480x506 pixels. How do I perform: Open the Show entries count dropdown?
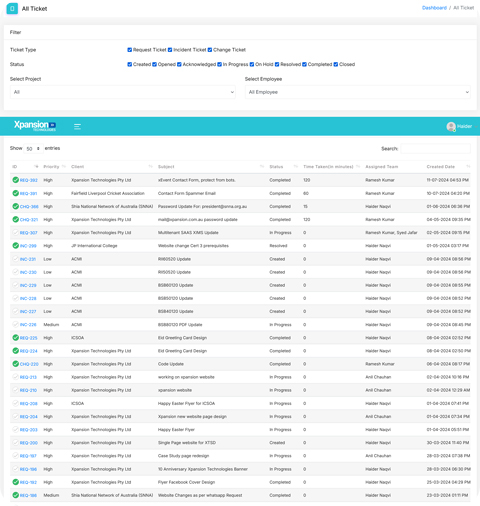point(33,149)
